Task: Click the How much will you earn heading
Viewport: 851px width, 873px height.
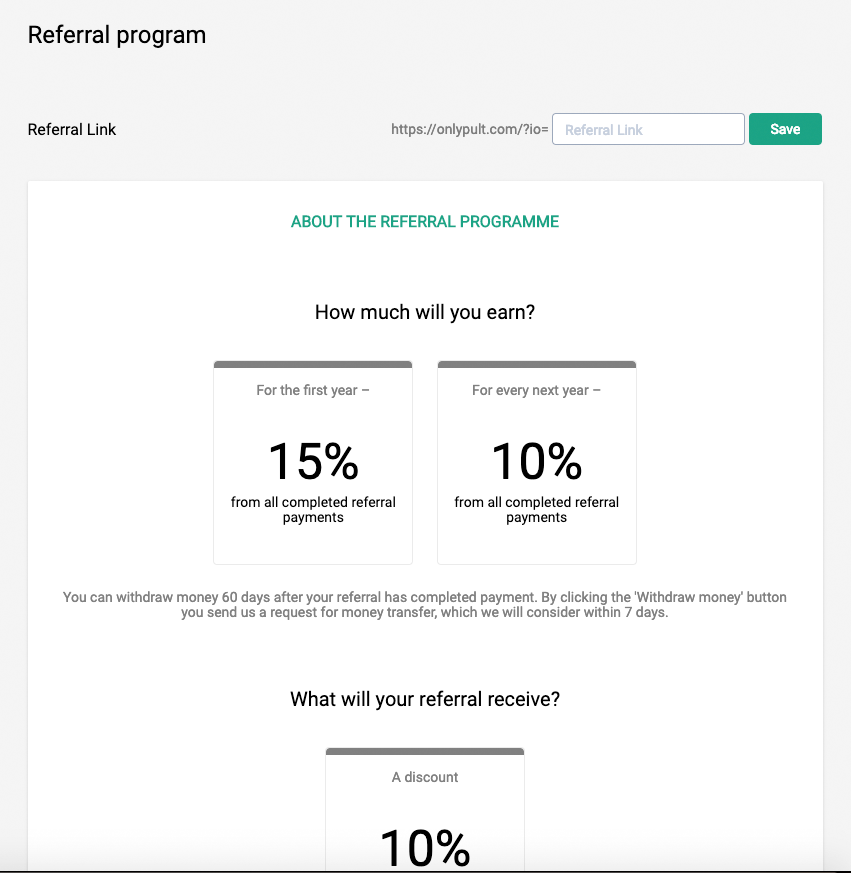Action: pos(425,312)
